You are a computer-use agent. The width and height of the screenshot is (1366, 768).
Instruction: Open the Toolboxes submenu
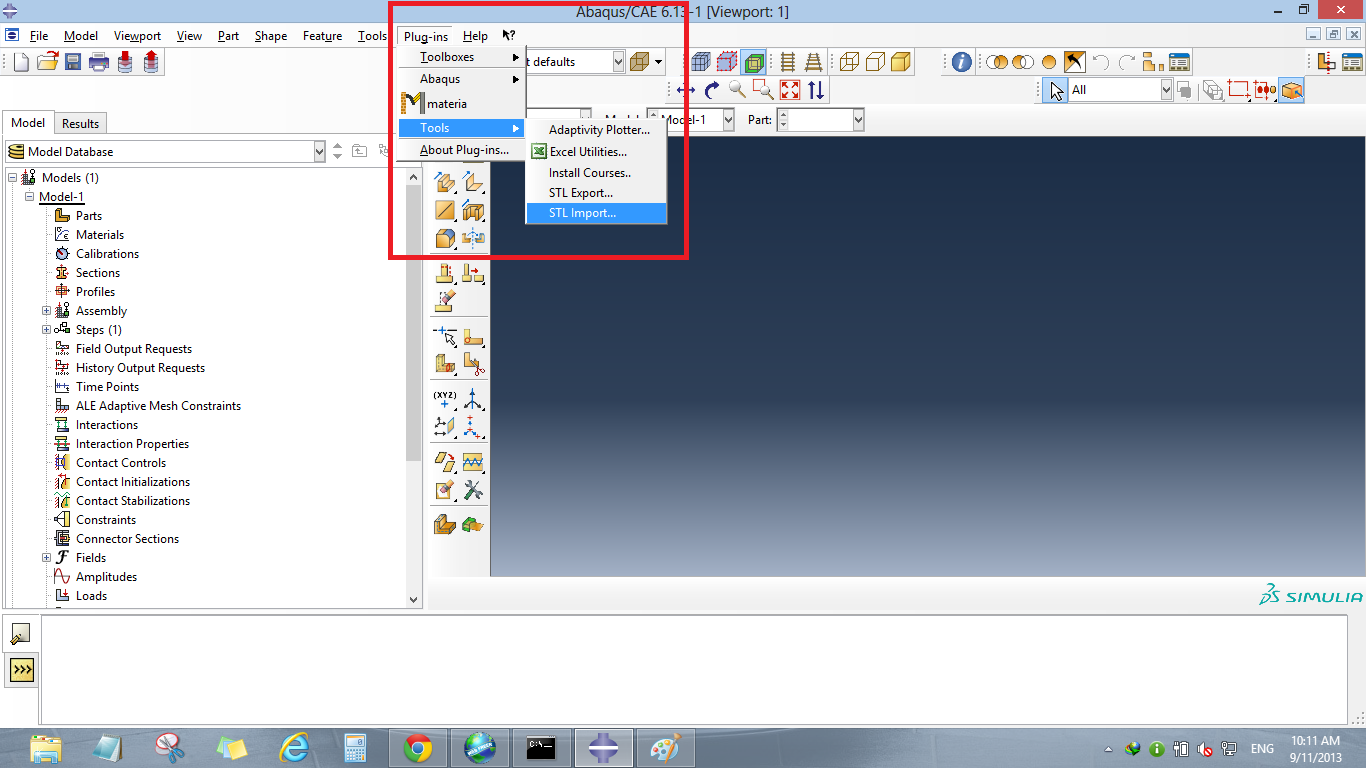(x=461, y=57)
